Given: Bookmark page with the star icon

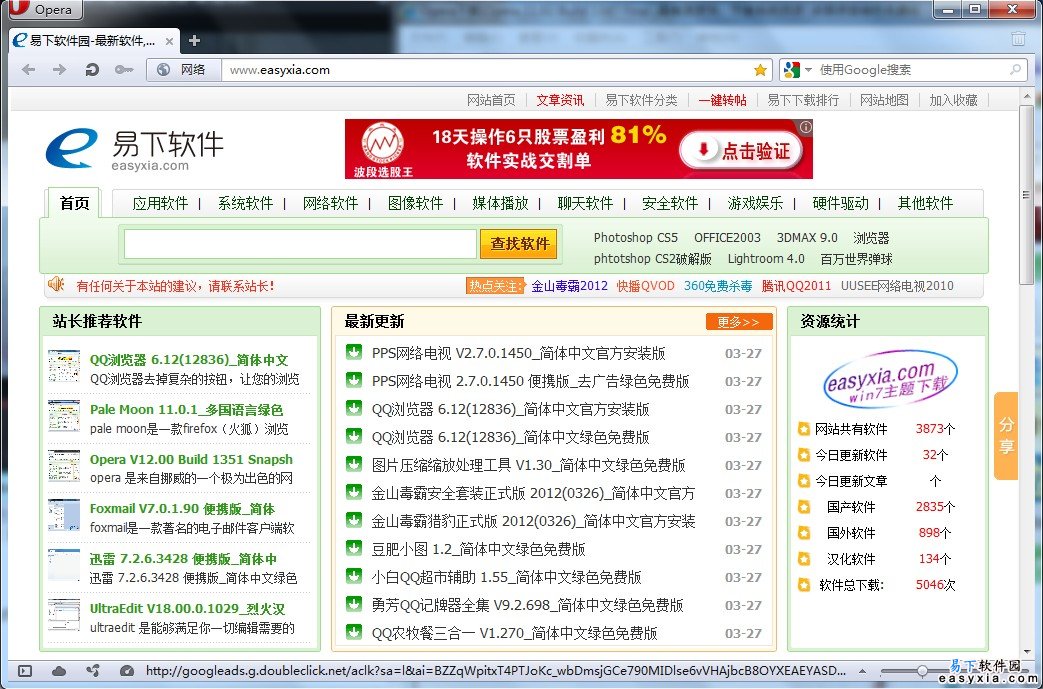Looking at the screenshot, I should (x=760, y=70).
